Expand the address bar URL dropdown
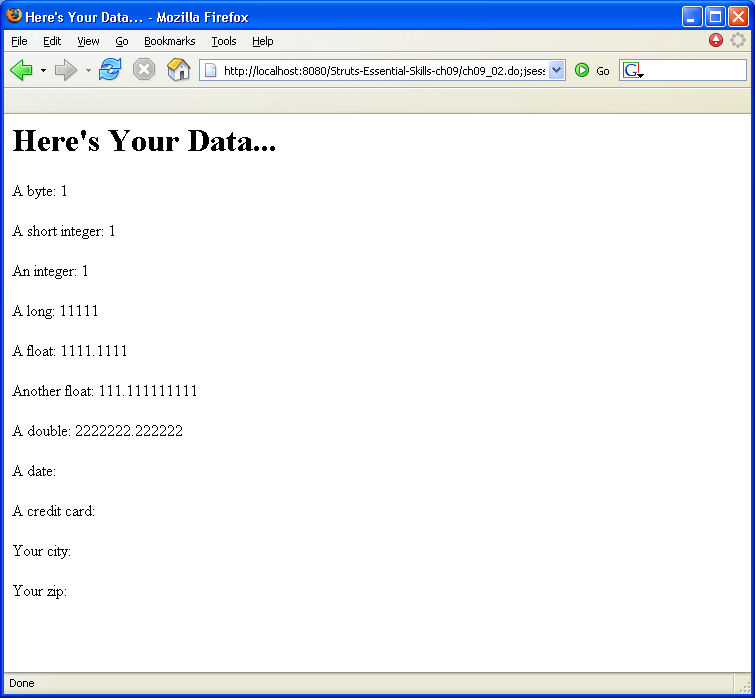The image size is (755, 698). pos(557,70)
